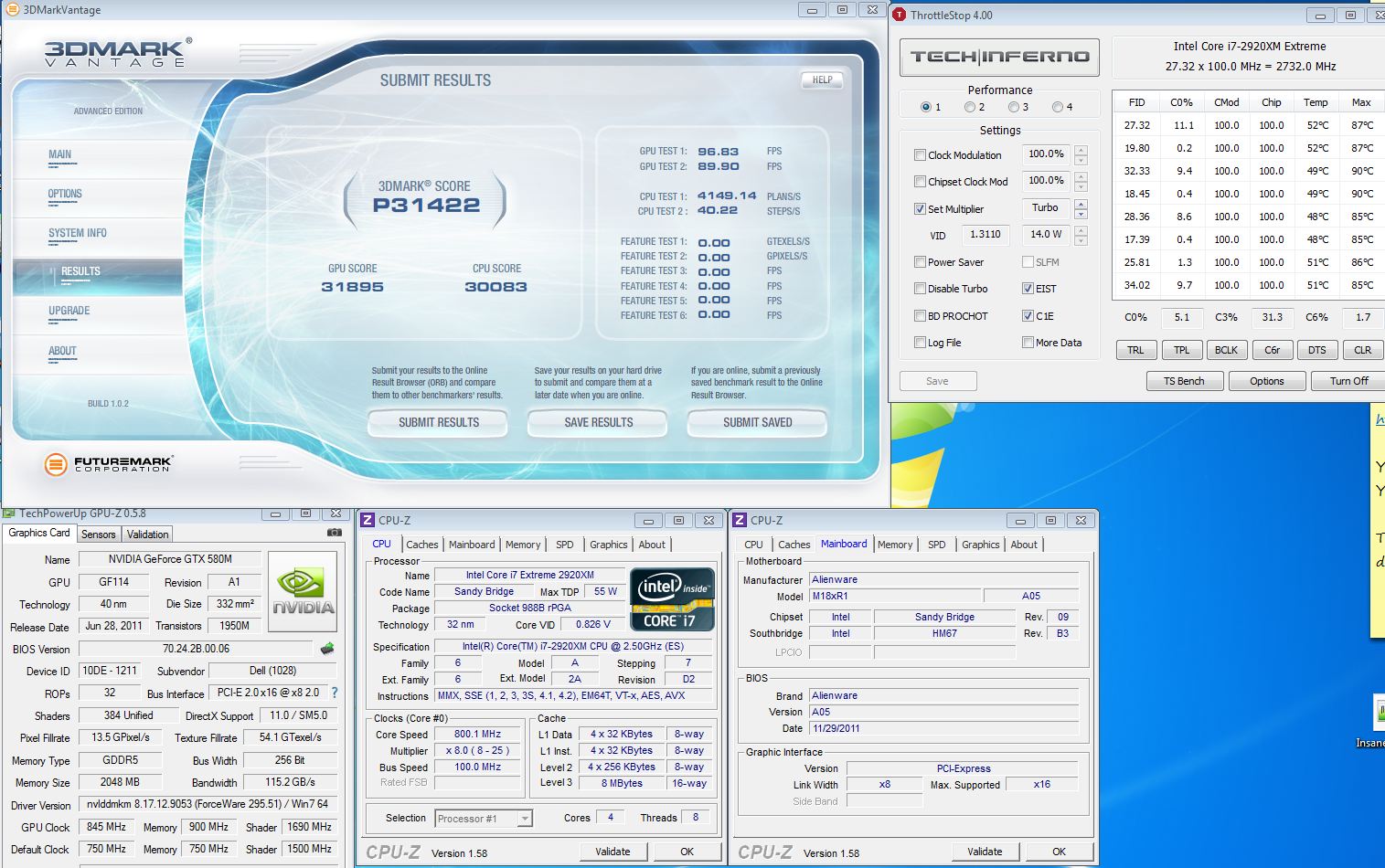Screen dimensions: 1385x868
Task: Decrease the 14.0 W power stepper
Action: (x=1081, y=240)
